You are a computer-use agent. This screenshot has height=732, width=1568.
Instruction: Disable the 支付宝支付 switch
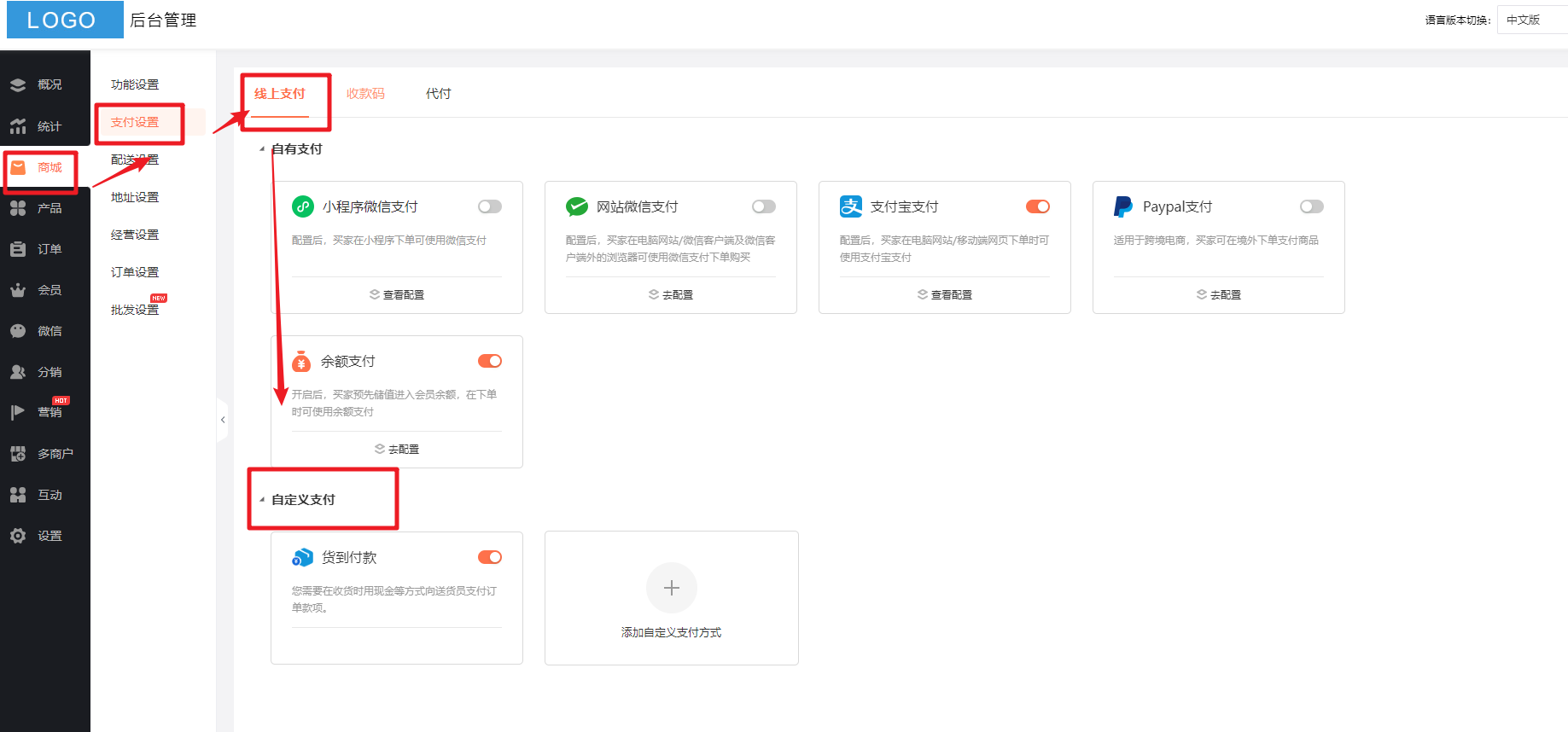[x=1038, y=206]
